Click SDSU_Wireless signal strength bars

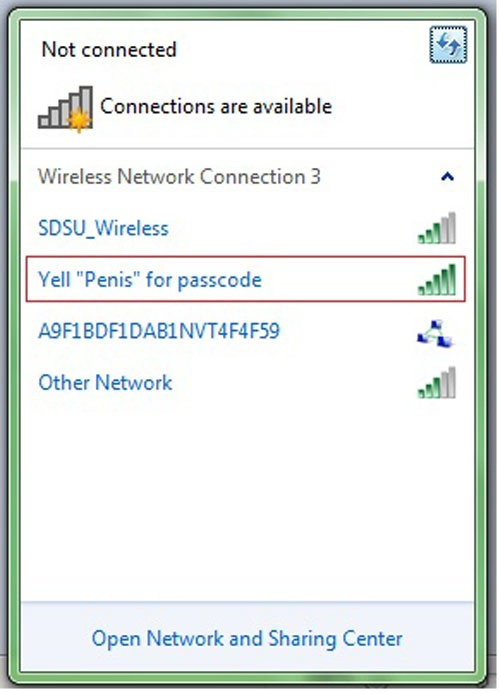(437, 228)
